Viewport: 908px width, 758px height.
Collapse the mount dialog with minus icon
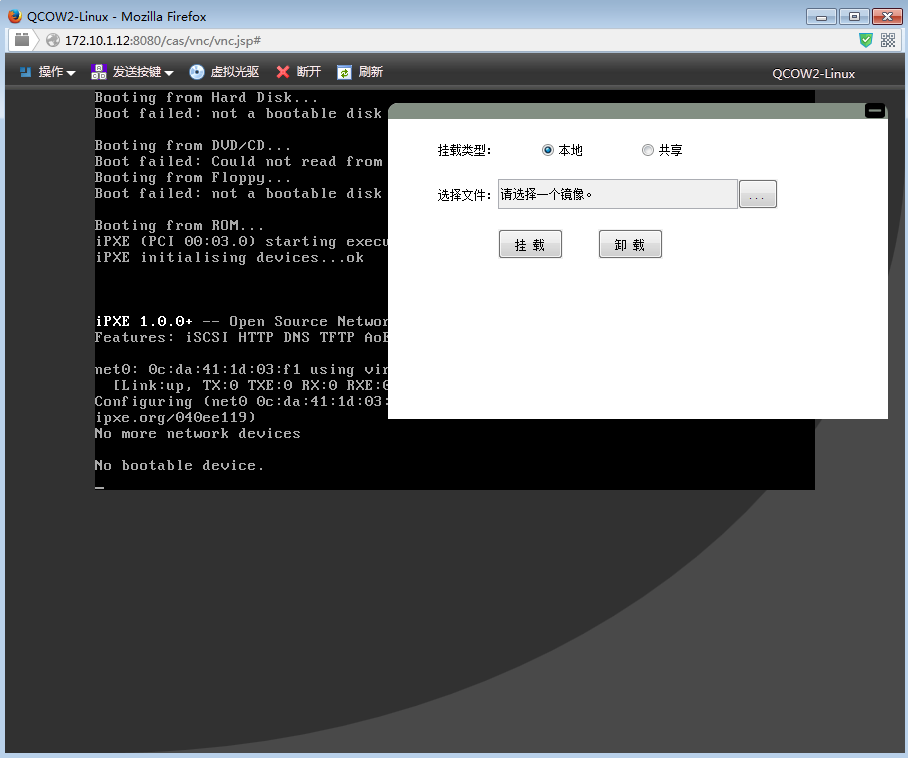point(874,111)
